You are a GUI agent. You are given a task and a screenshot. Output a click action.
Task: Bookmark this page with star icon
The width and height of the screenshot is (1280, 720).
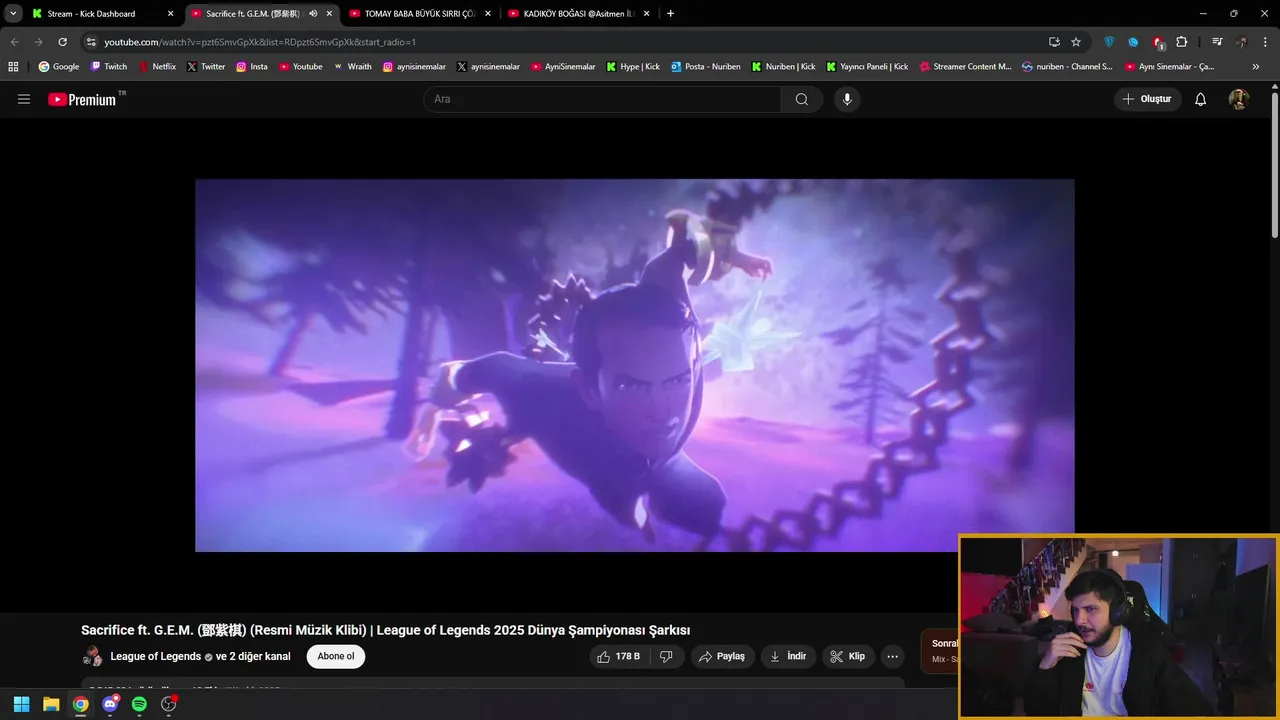point(1076,42)
